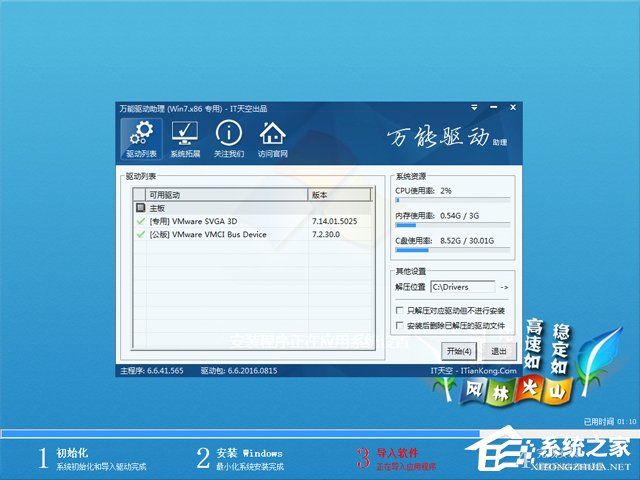This screenshot has height=480, width=640.
Task: Click the CPU使用率 progress bar
Action: (452, 200)
